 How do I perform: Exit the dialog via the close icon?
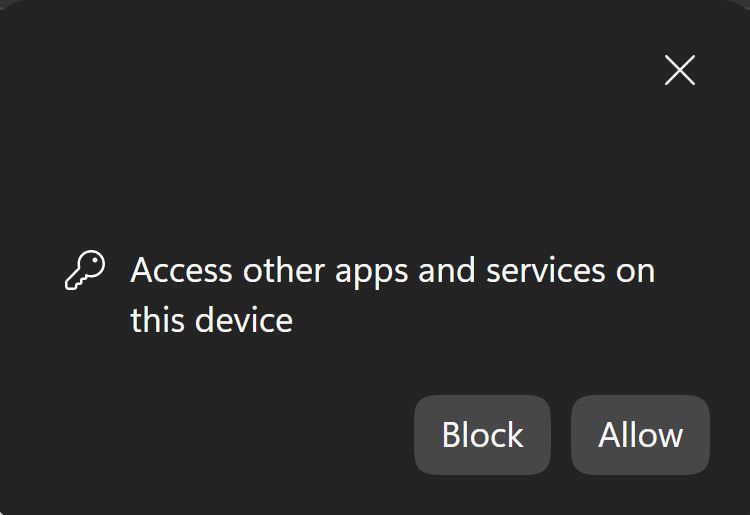coord(680,70)
